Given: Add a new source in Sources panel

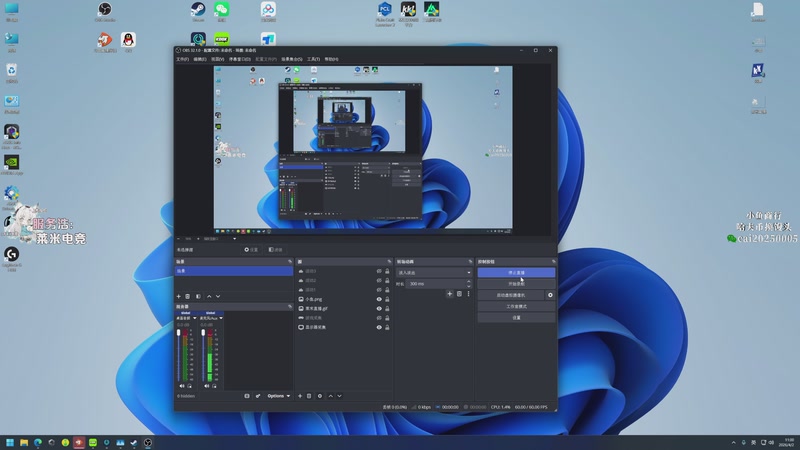Looking at the screenshot, I should tap(301, 396).
